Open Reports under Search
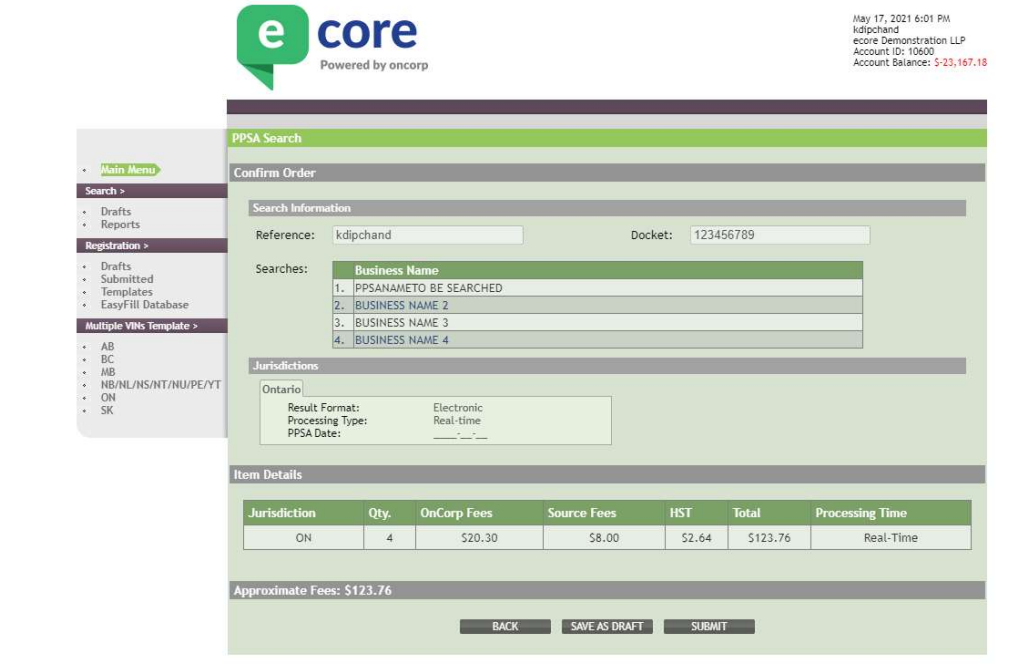The width and height of the screenshot is (1015, 667). click(x=120, y=225)
